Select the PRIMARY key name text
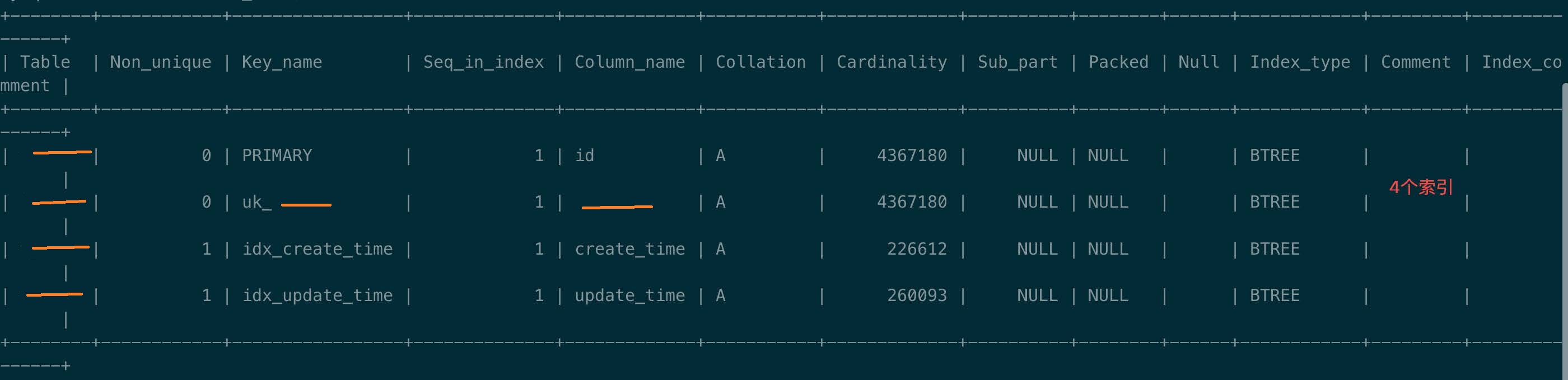The image size is (1568, 380). coord(277,156)
